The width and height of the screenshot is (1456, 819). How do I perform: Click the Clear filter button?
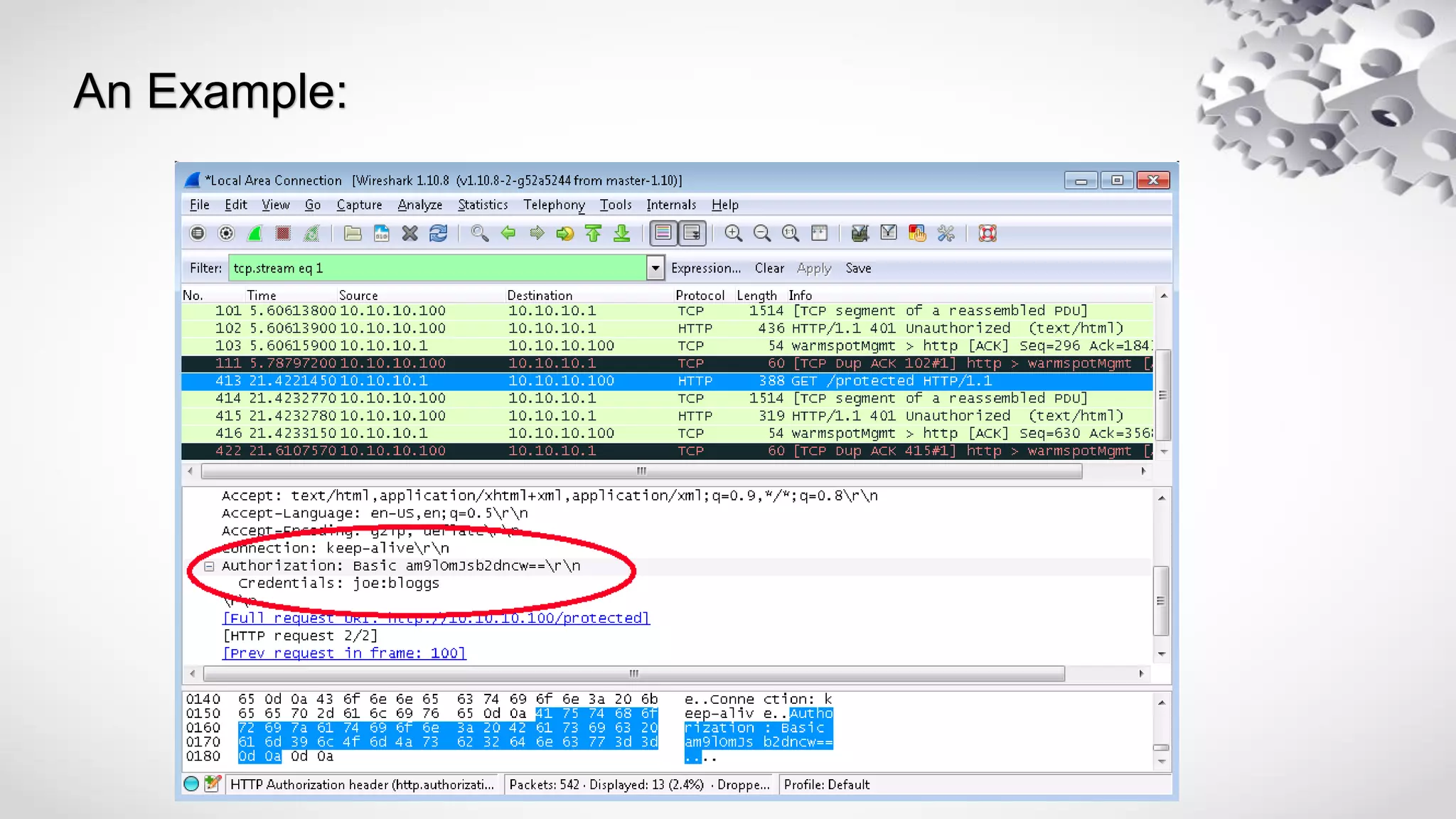pos(769,268)
